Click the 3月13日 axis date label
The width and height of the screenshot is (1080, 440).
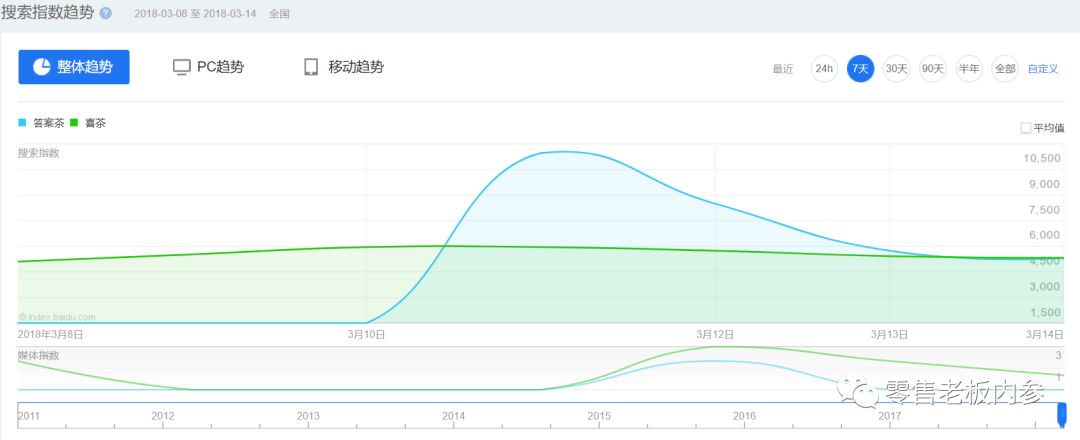pyautogui.click(x=889, y=335)
